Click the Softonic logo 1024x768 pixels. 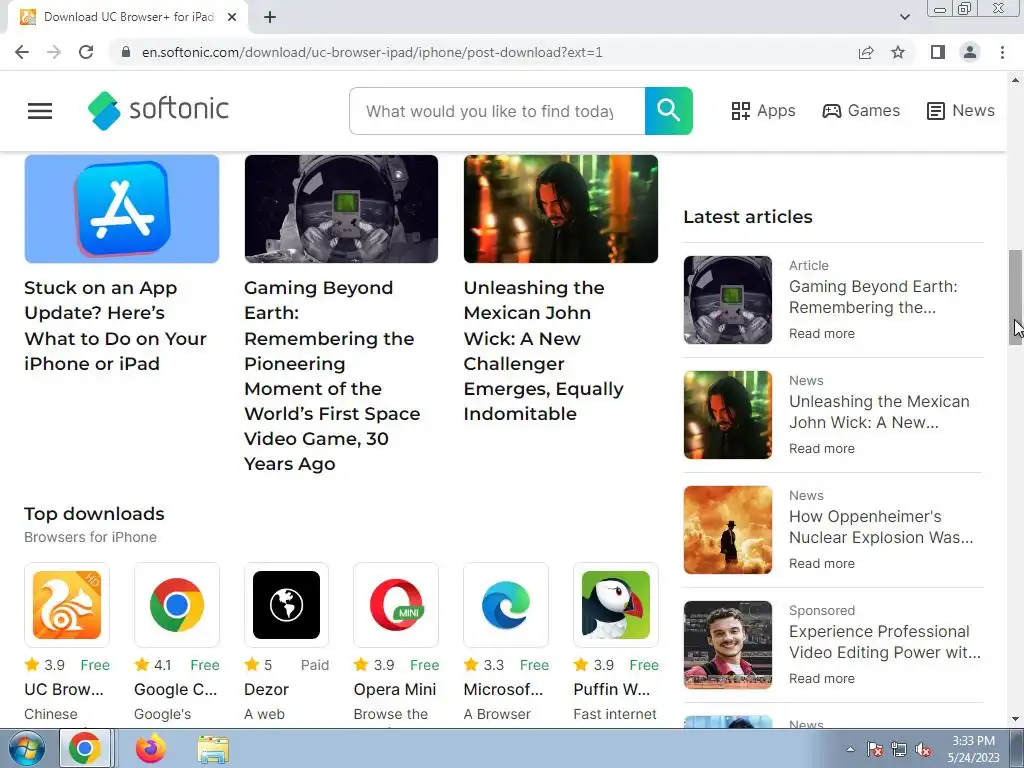coord(158,110)
